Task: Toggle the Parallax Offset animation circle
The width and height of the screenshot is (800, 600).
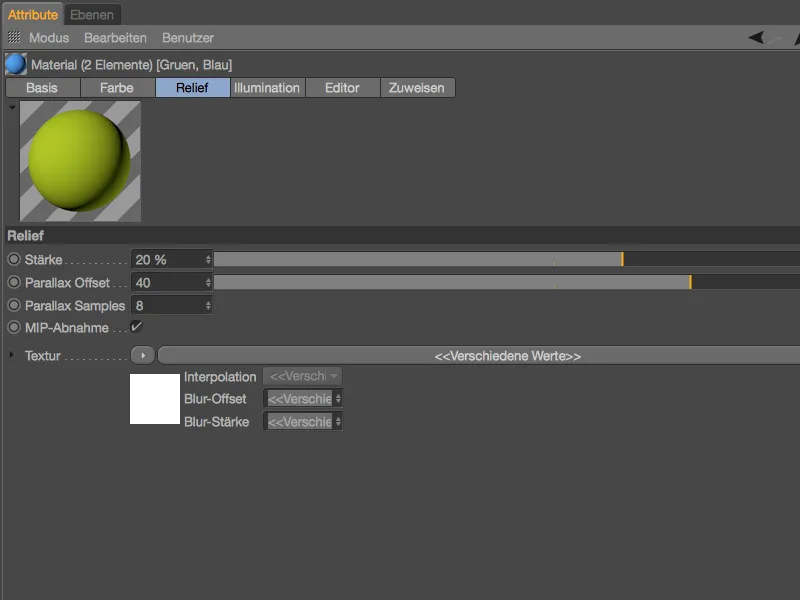Action: pyautogui.click(x=14, y=282)
